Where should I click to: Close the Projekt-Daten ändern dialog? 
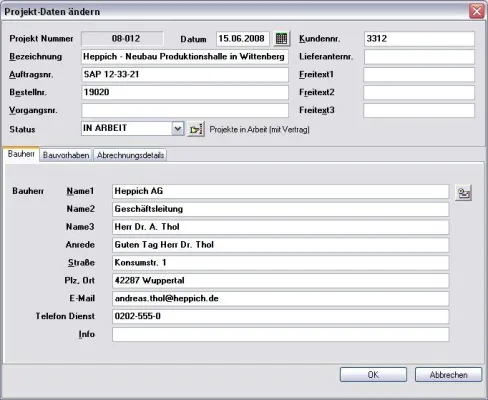pos(477,11)
